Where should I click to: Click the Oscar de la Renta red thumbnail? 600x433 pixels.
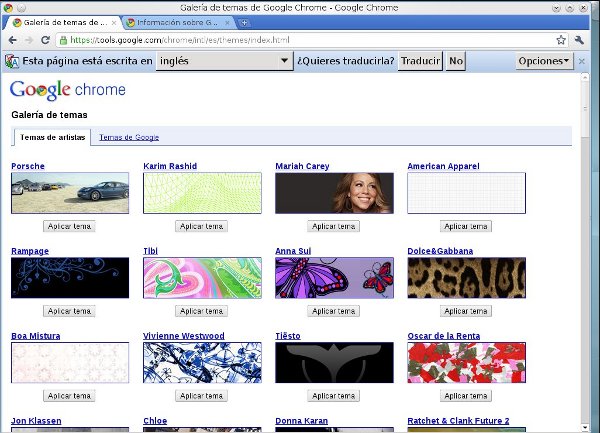click(466, 363)
